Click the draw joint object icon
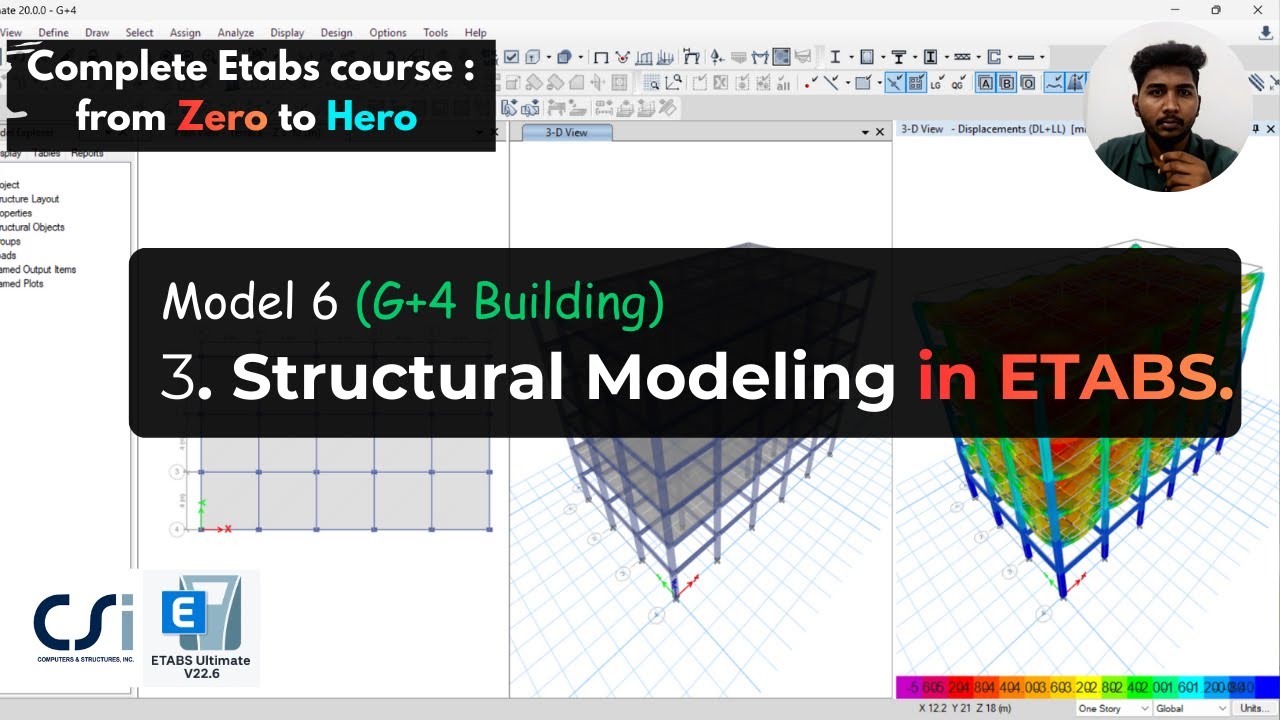 812,83
